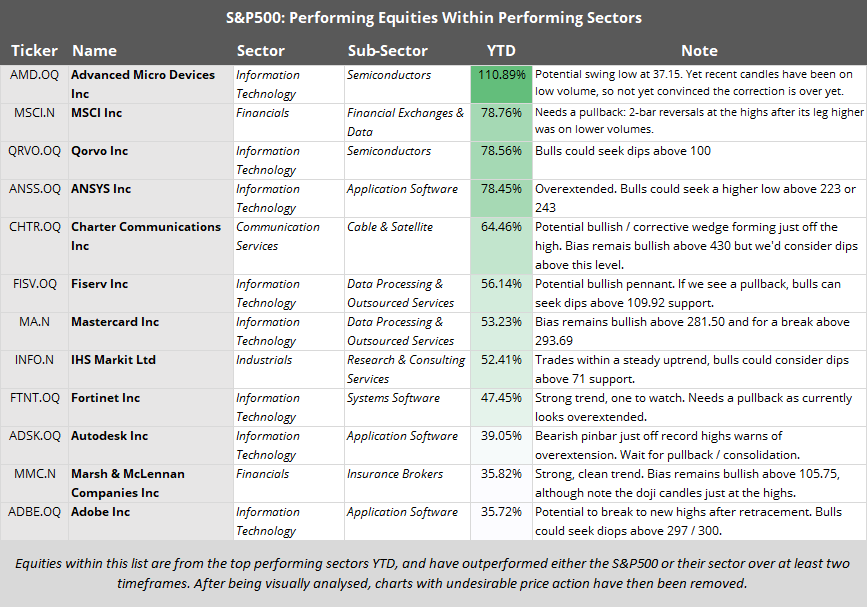
Task: Click the AMD.OQ ticker cell
Action: click(34, 75)
